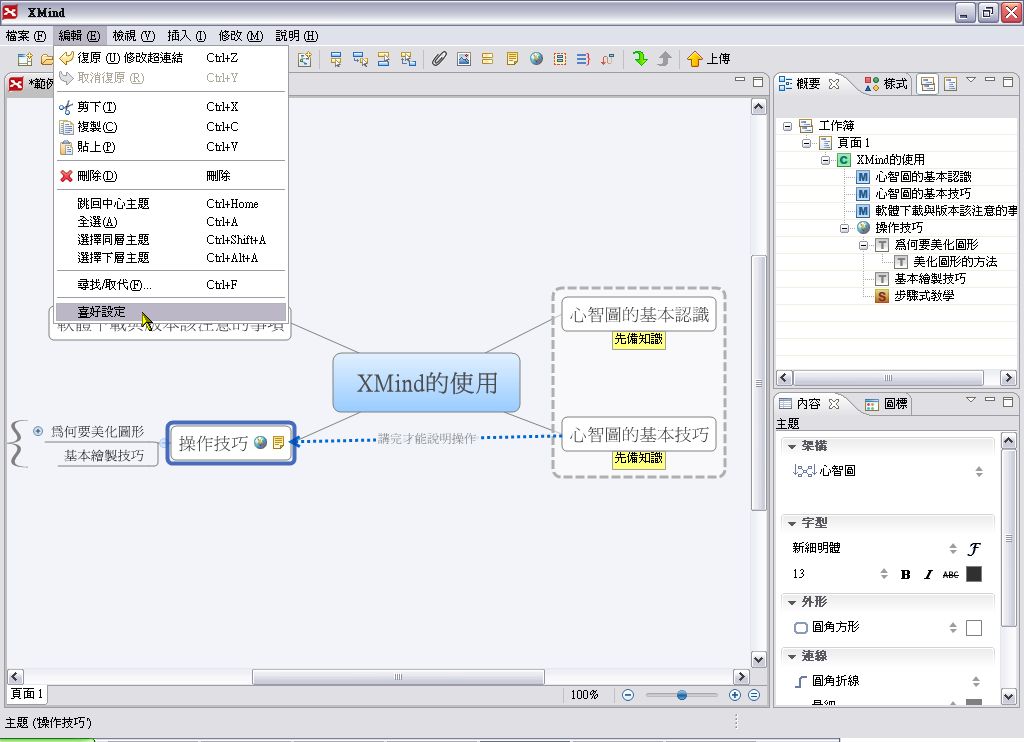Click the gray drill up arrow
Image resolution: width=1024 pixels, height=742 pixels.
[664, 59]
